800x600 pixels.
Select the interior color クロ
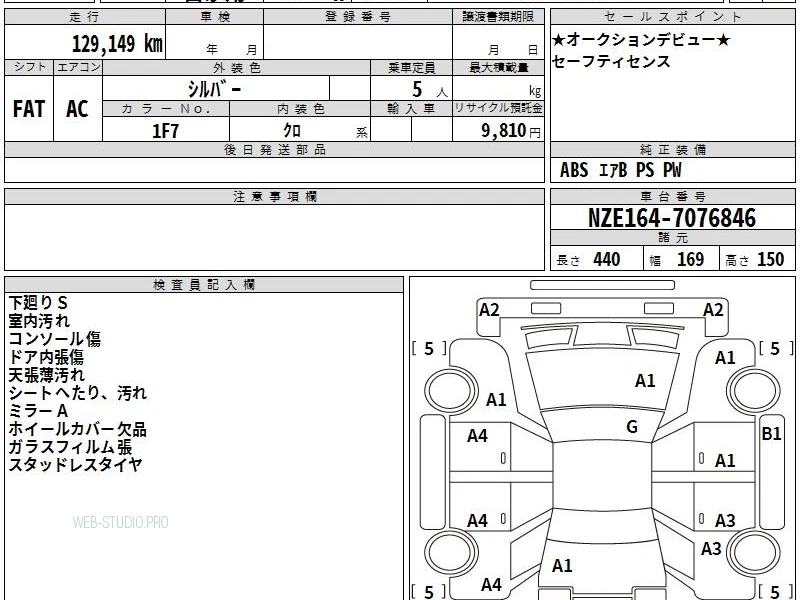tap(292, 131)
